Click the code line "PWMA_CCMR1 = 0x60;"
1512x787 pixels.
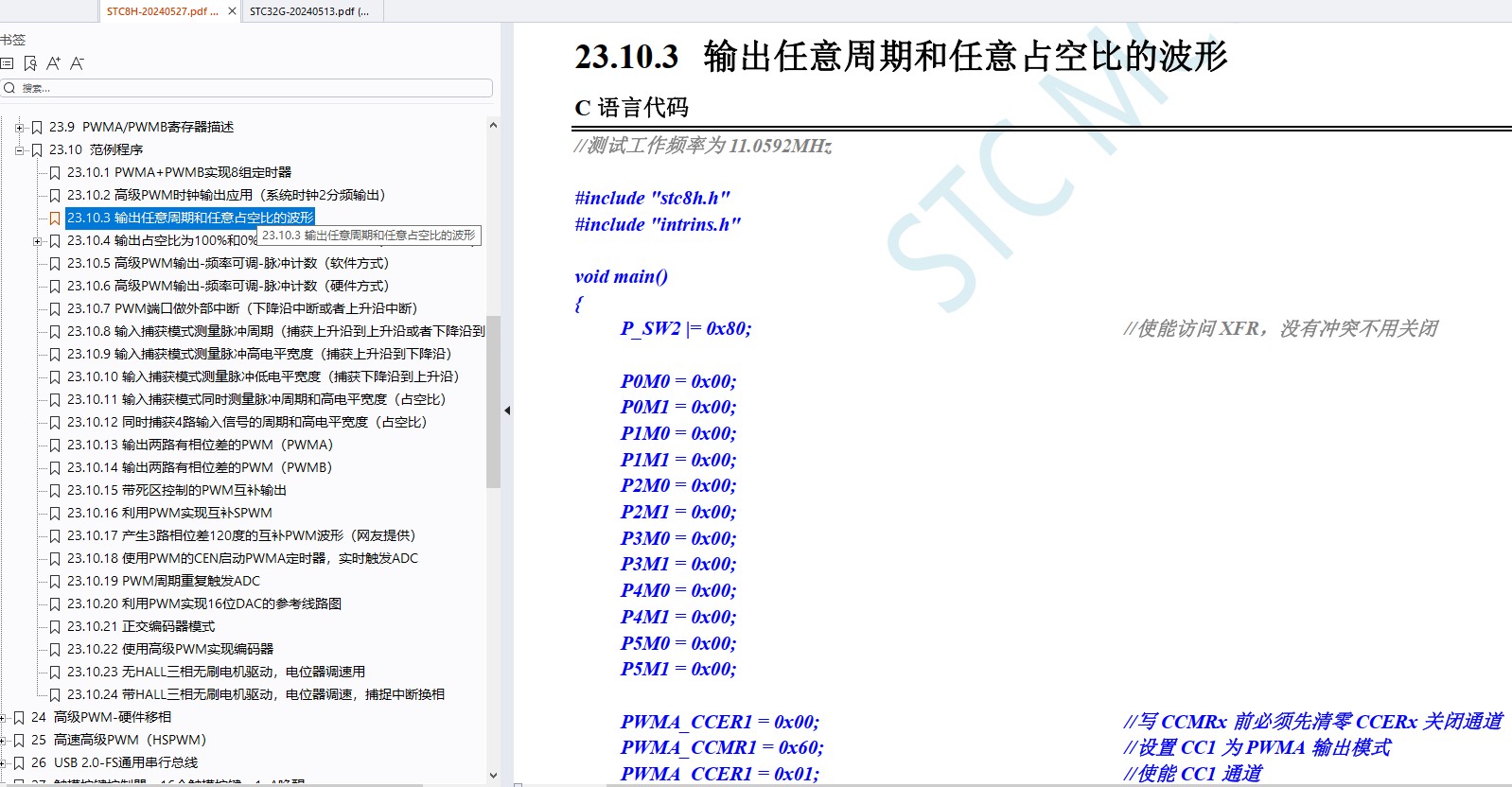(722, 747)
